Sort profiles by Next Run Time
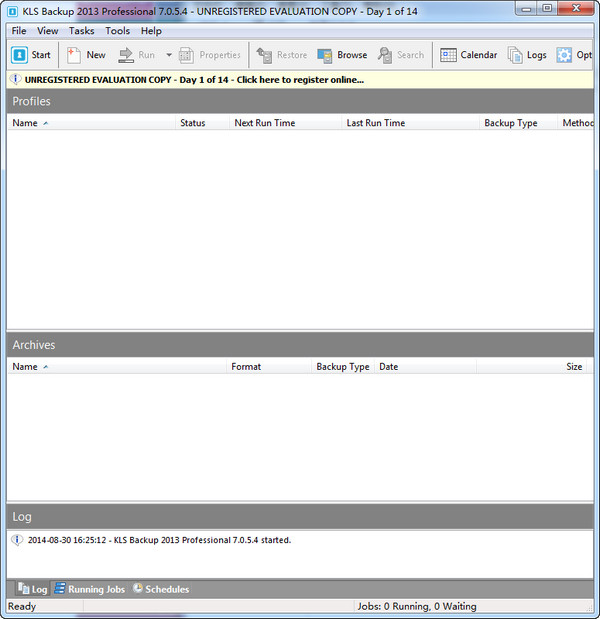 (285, 123)
